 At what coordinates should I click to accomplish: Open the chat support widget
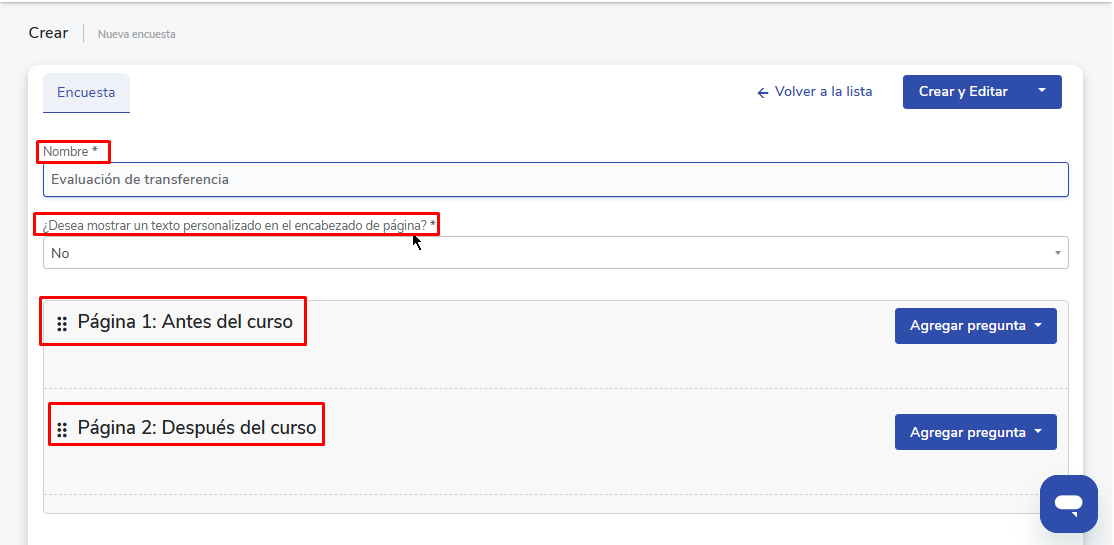(1068, 503)
